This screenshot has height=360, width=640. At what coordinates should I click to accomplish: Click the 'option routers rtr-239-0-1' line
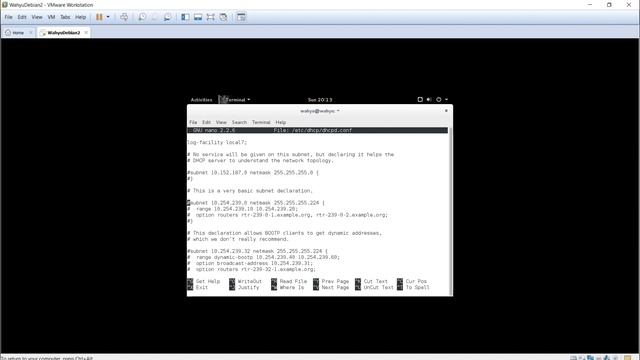pyautogui.click(x=287, y=215)
